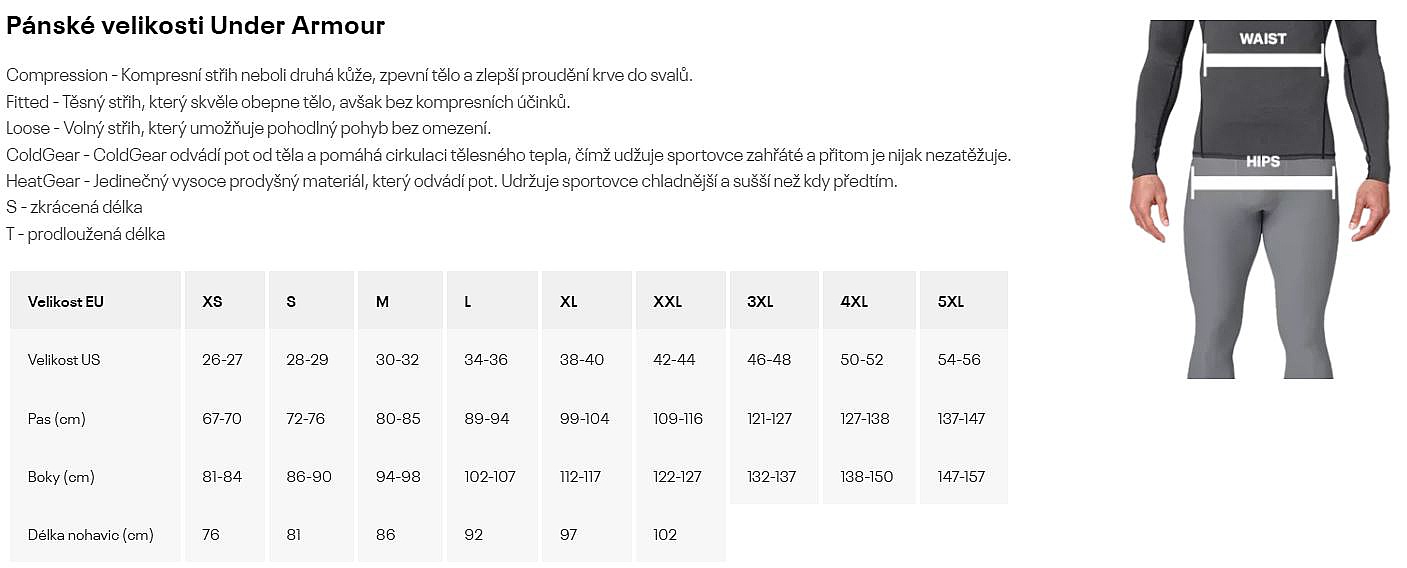Viewport: 1407px width, 568px height.
Task: Click the HIPS label on the body image
Action: pyautogui.click(x=1263, y=161)
